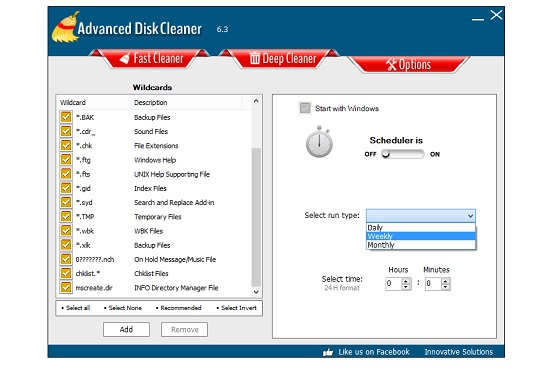Click the Add wildcard button

pos(126,329)
